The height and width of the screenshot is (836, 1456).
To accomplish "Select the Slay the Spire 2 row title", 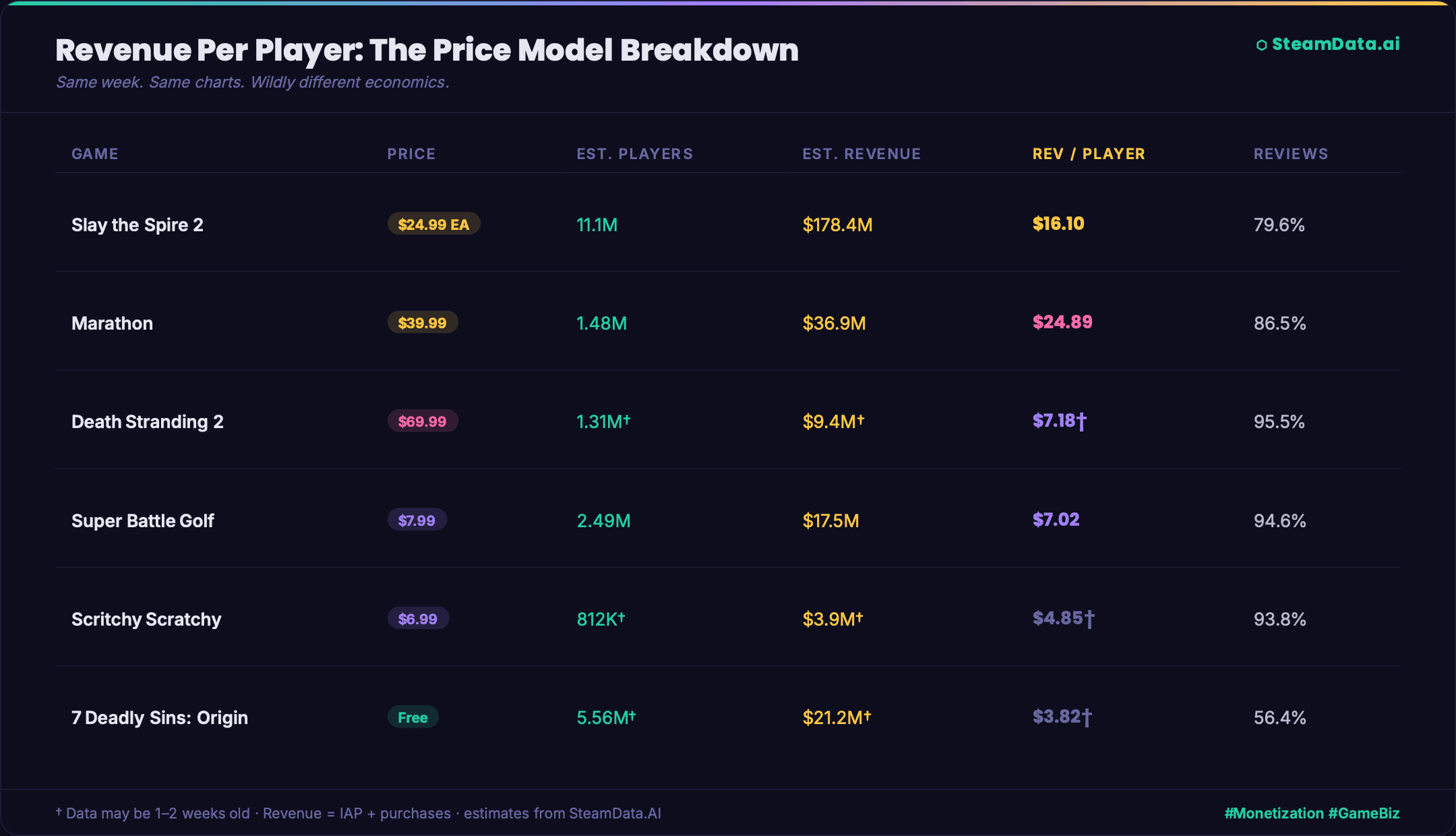I will click(138, 225).
